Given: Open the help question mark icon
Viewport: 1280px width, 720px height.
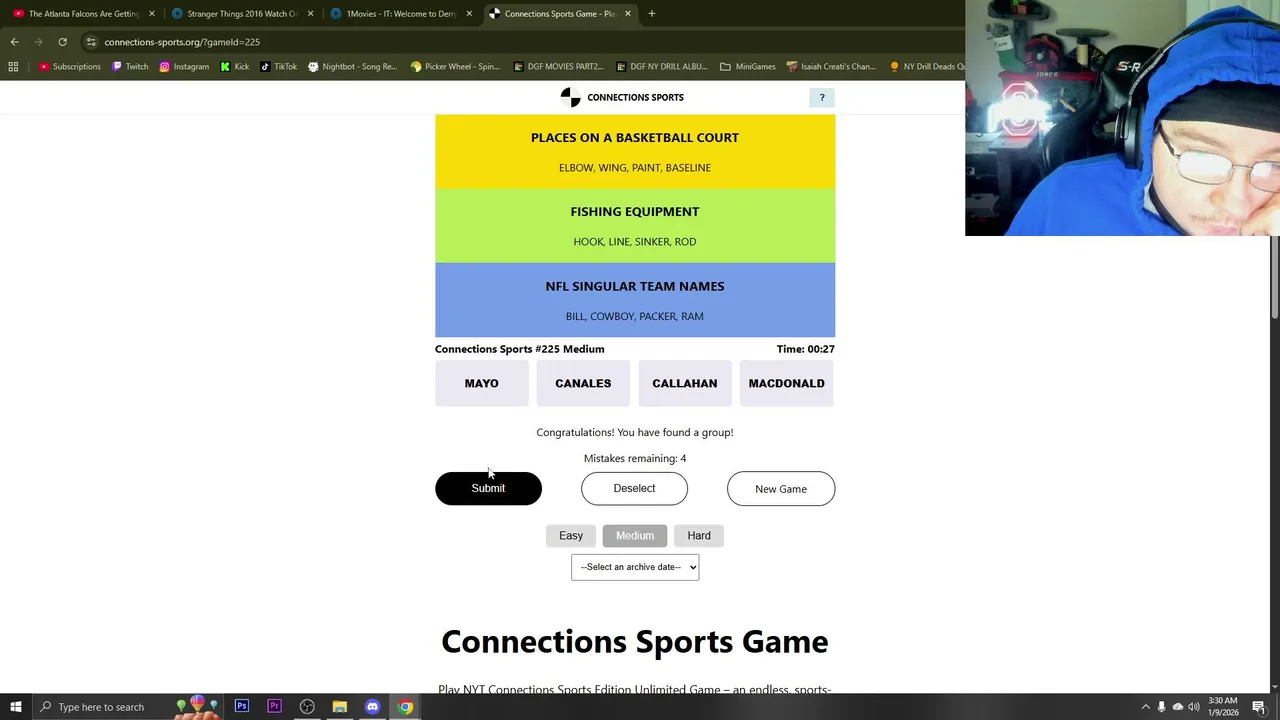Looking at the screenshot, I should coord(822,97).
